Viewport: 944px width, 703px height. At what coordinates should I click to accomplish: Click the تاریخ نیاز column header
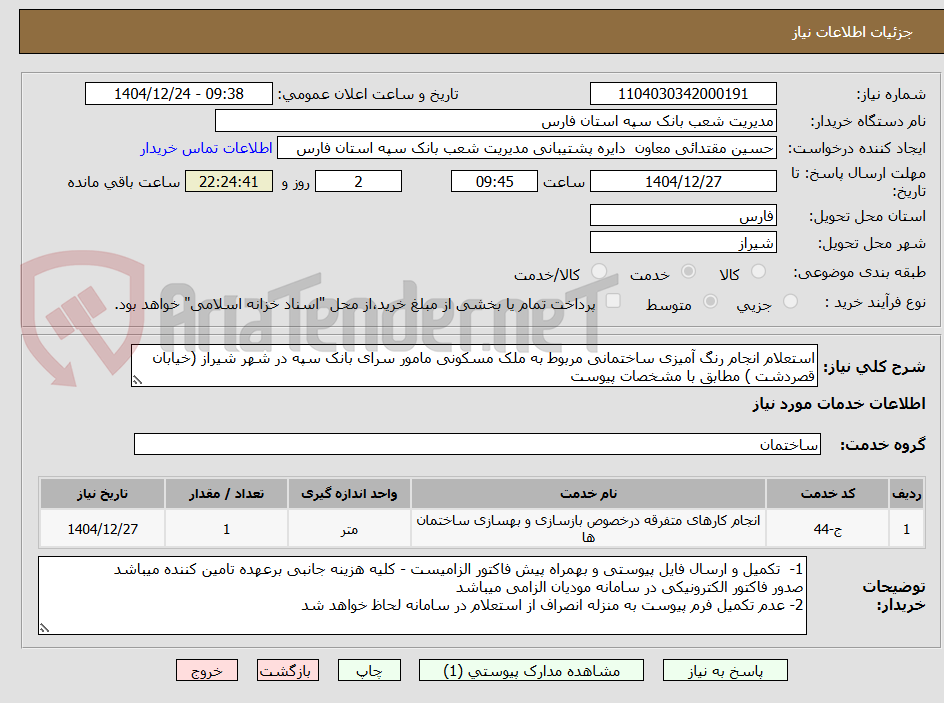tap(102, 494)
